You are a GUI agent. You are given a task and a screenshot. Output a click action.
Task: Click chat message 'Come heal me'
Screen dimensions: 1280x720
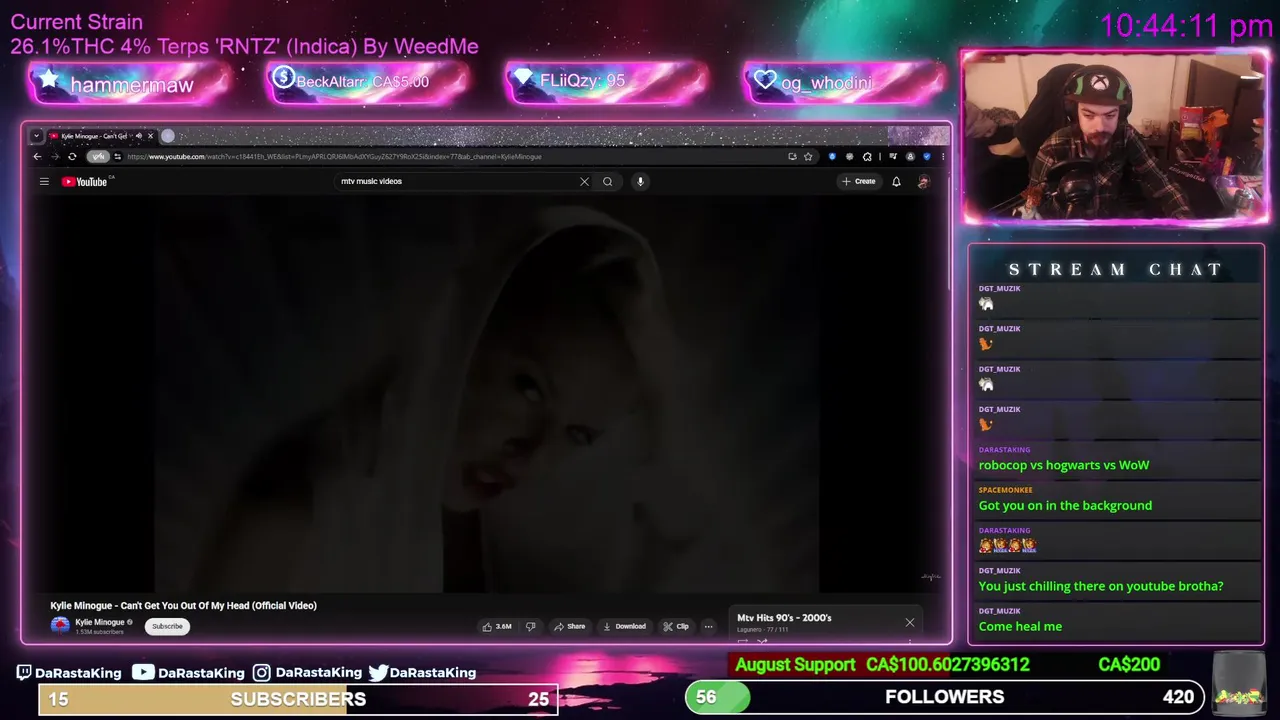click(x=1020, y=626)
